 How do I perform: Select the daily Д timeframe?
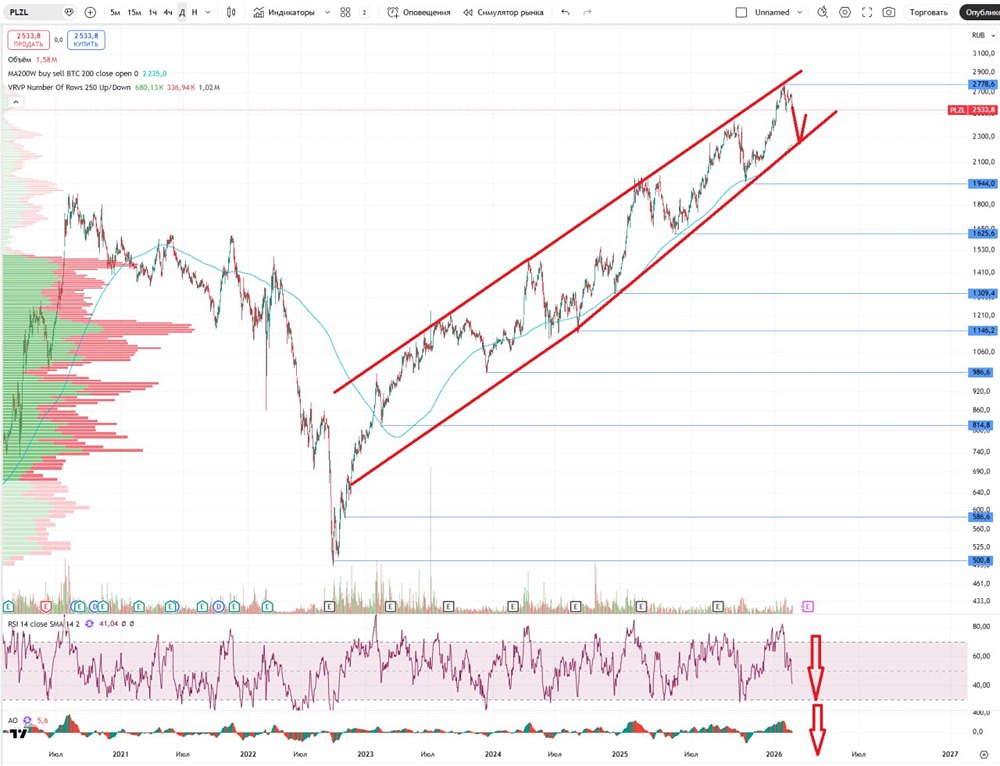click(x=182, y=12)
